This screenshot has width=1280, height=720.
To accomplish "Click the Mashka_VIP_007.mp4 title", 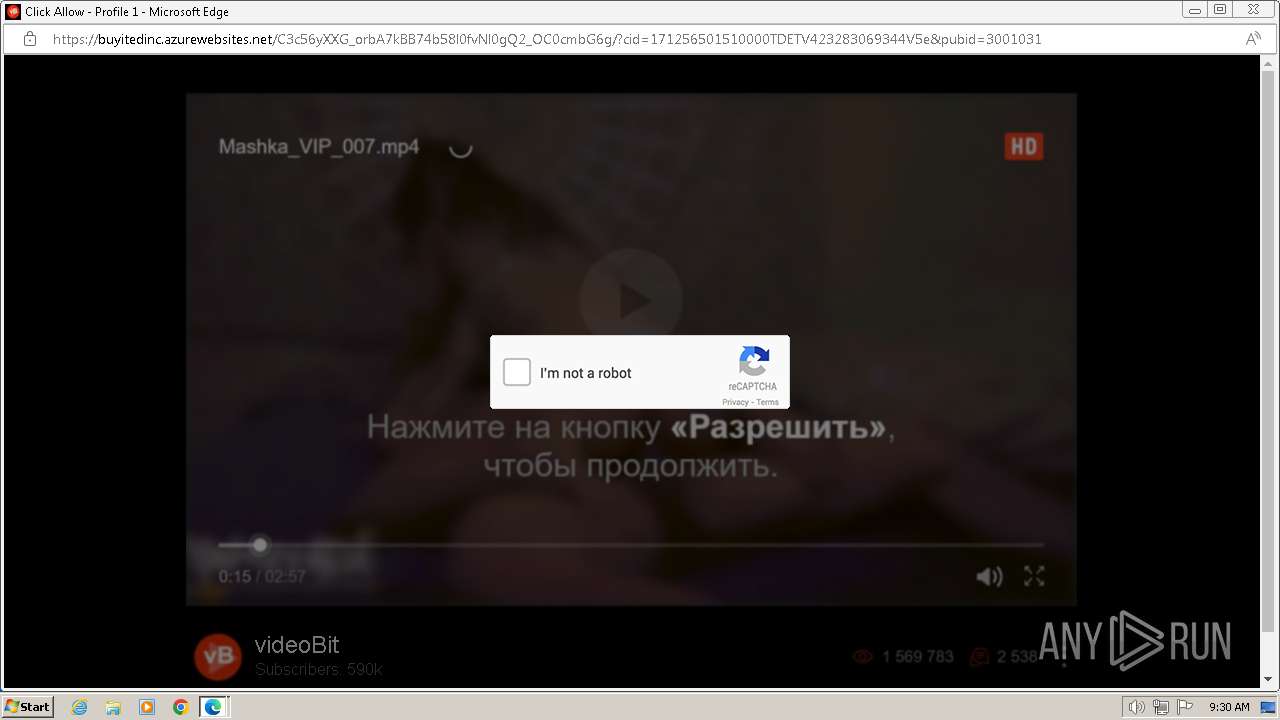I will [x=319, y=147].
